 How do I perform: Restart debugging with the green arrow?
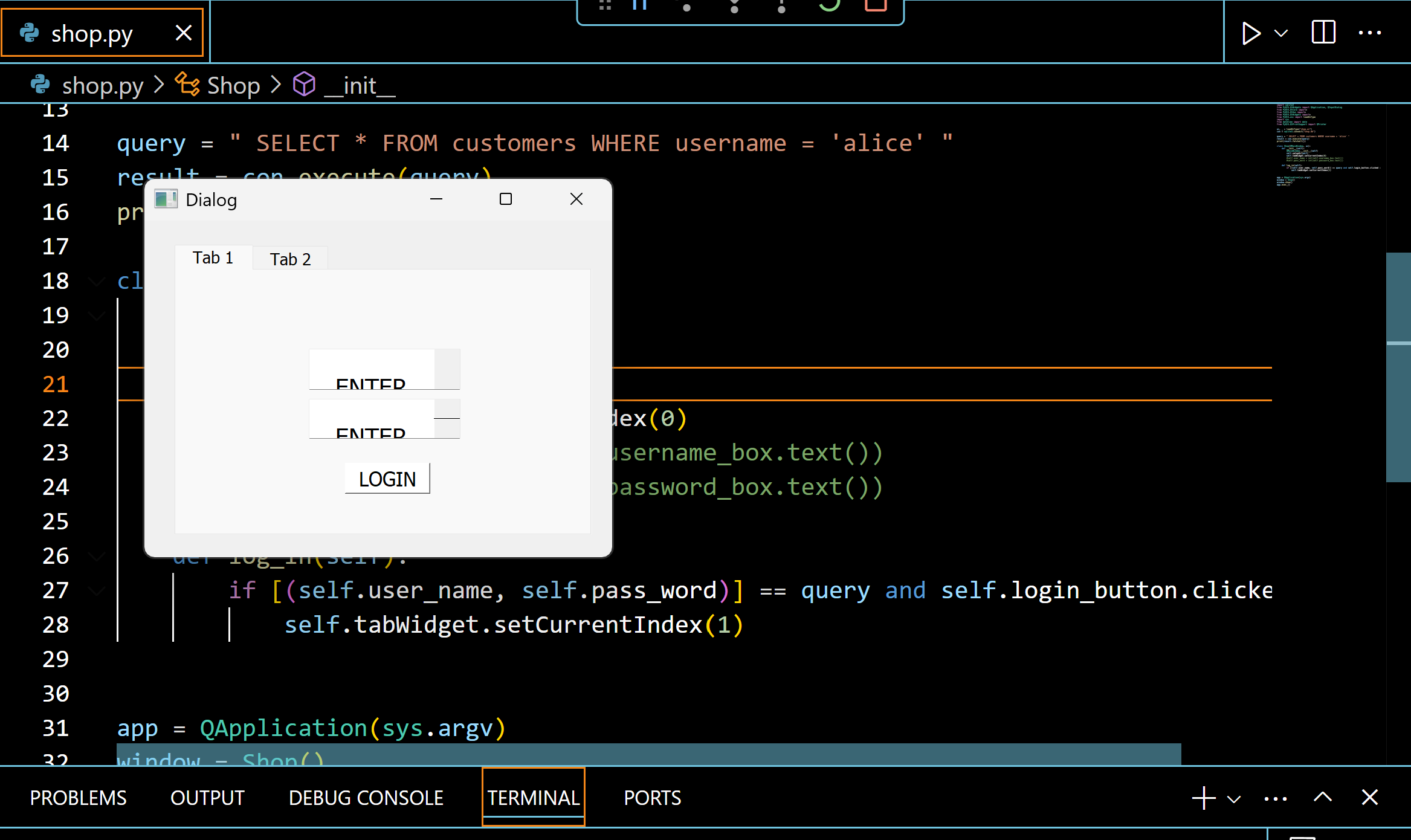coord(829,5)
